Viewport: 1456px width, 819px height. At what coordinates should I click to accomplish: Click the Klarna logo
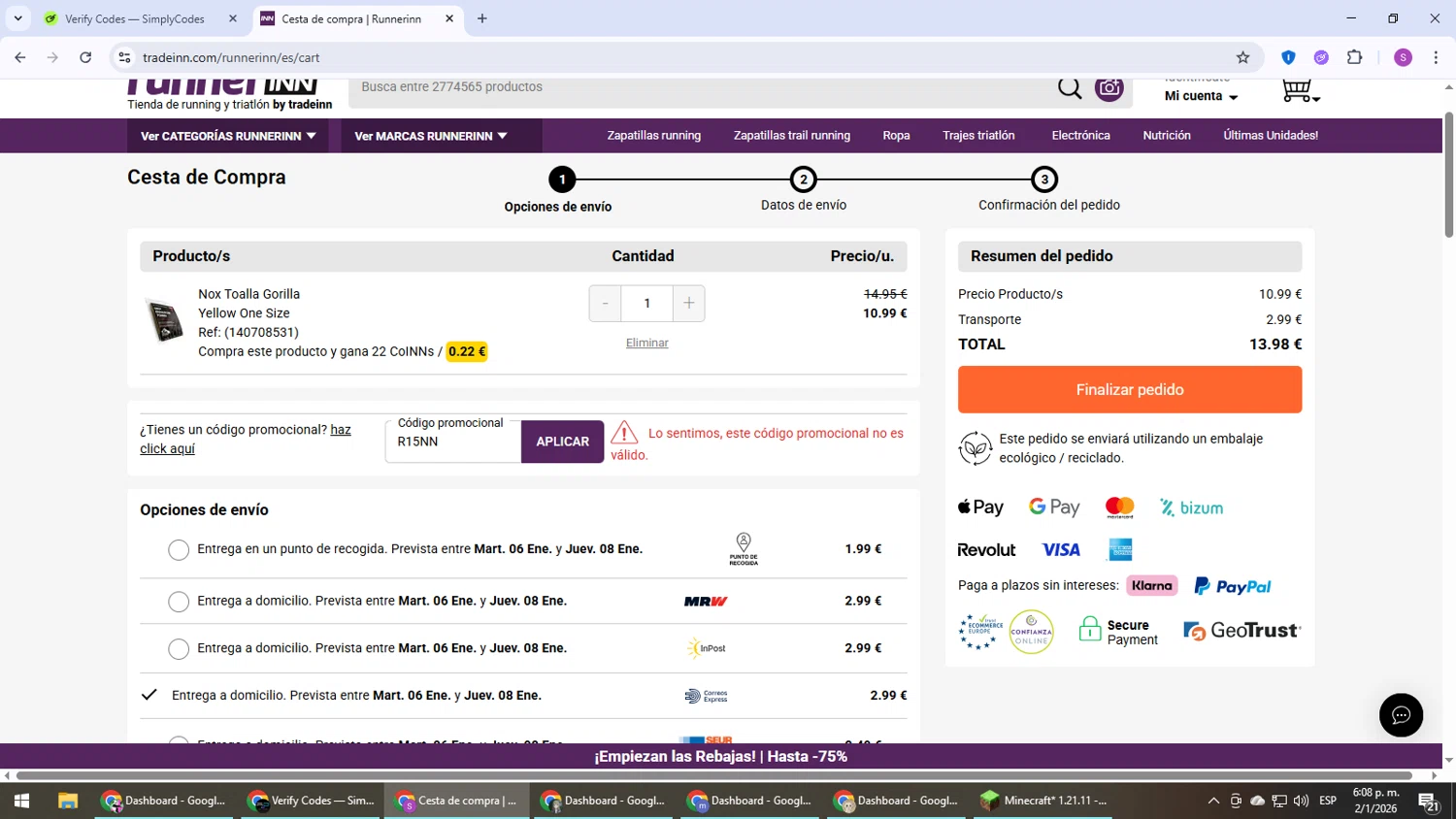[1152, 585]
